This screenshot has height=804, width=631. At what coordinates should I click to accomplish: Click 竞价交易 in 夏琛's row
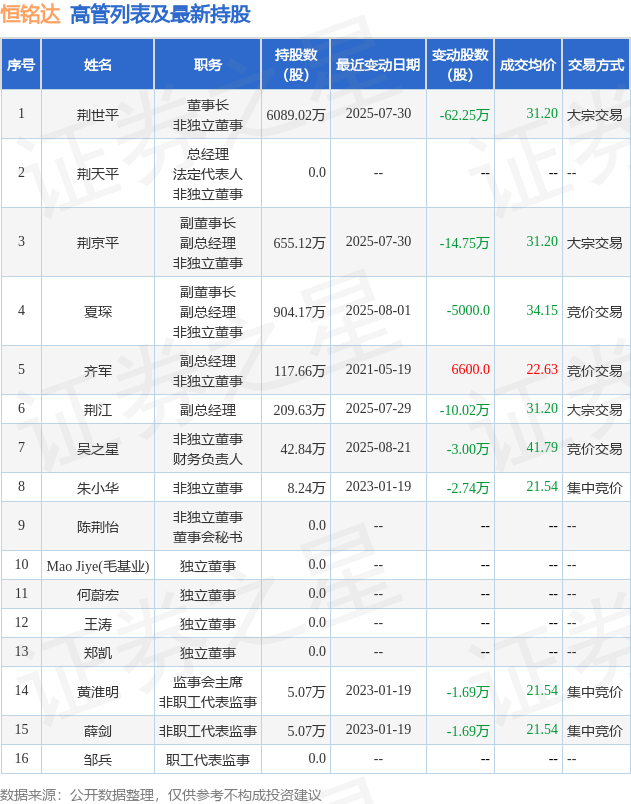point(595,312)
